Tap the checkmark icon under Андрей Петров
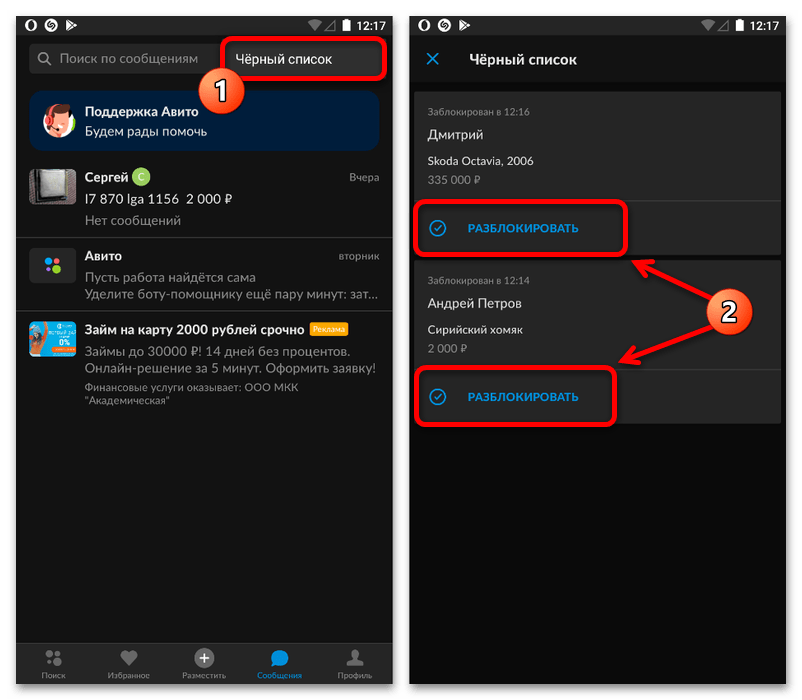This screenshot has height=700, width=802. 437,397
